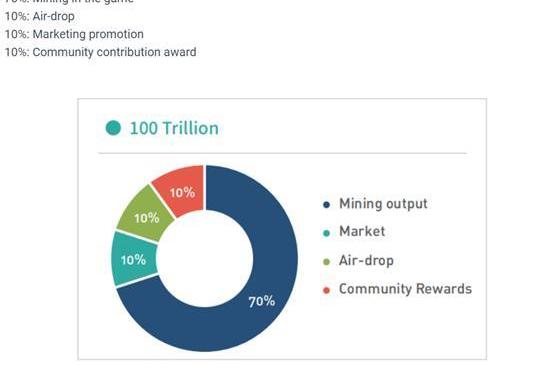Click the dark blue Mining output legend dot
This screenshot has width=556, height=366.
point(326,205)
